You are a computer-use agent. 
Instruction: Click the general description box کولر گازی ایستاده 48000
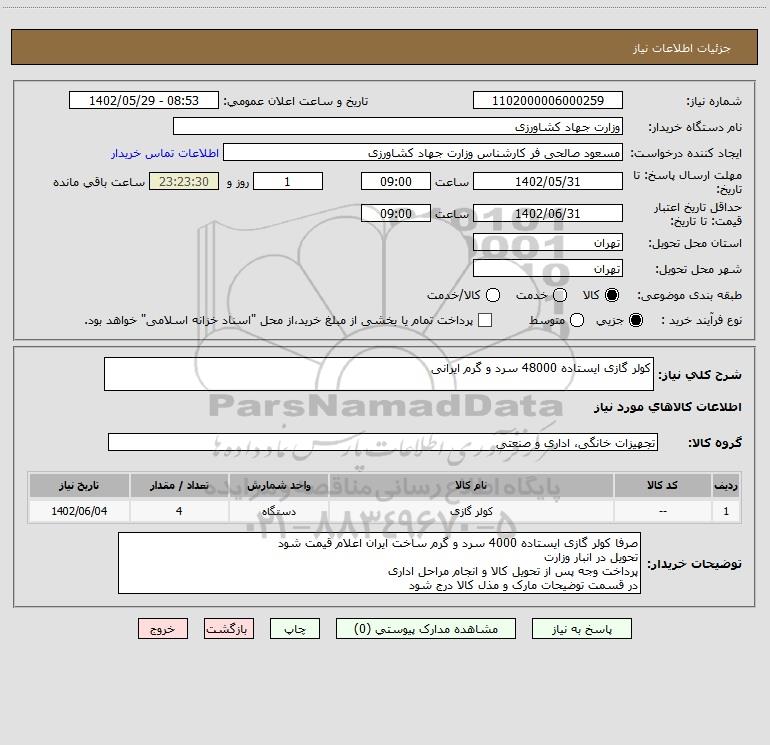[x=379, y=374]
